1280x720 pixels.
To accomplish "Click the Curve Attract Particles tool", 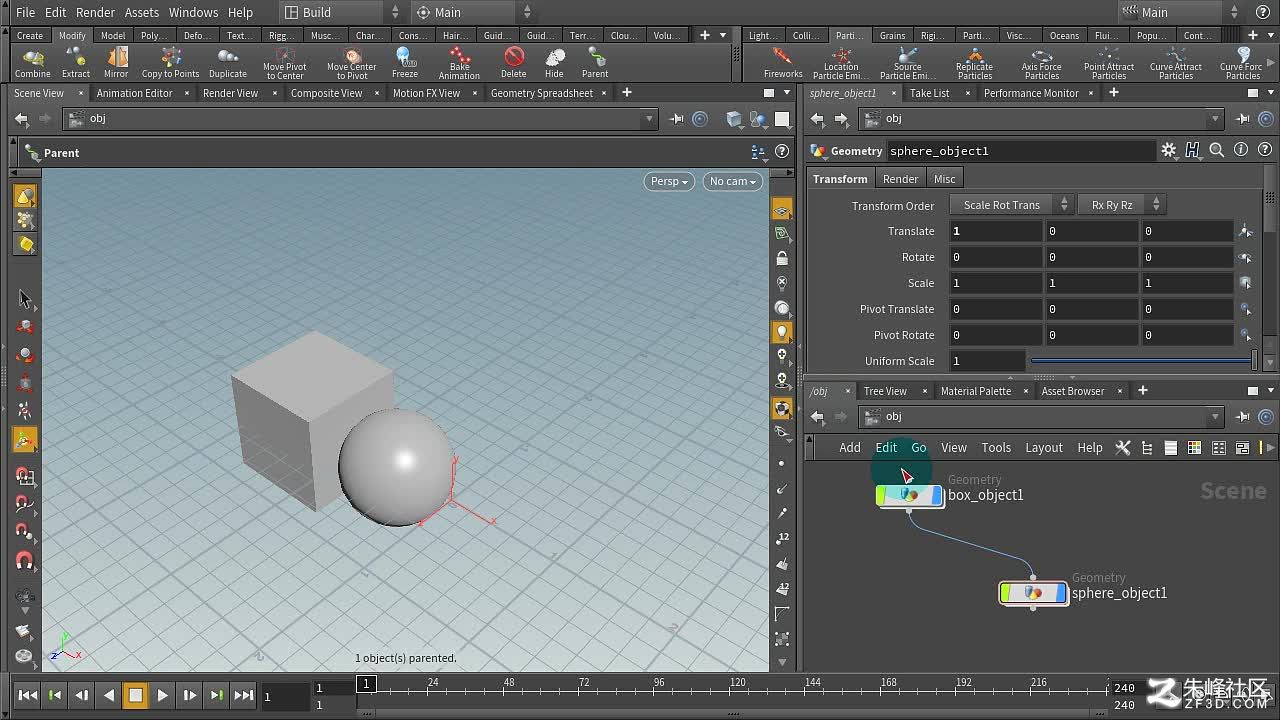I will (1176, 63).
